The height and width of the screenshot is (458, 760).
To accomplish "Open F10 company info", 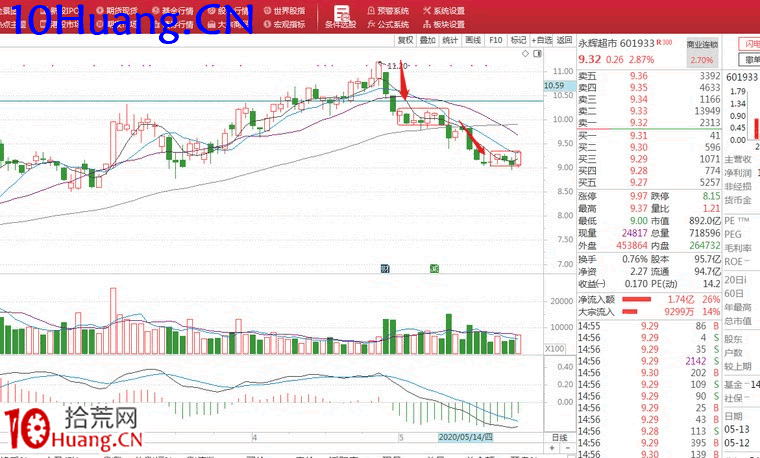I will pyautogui.click(x=495, y=40).
